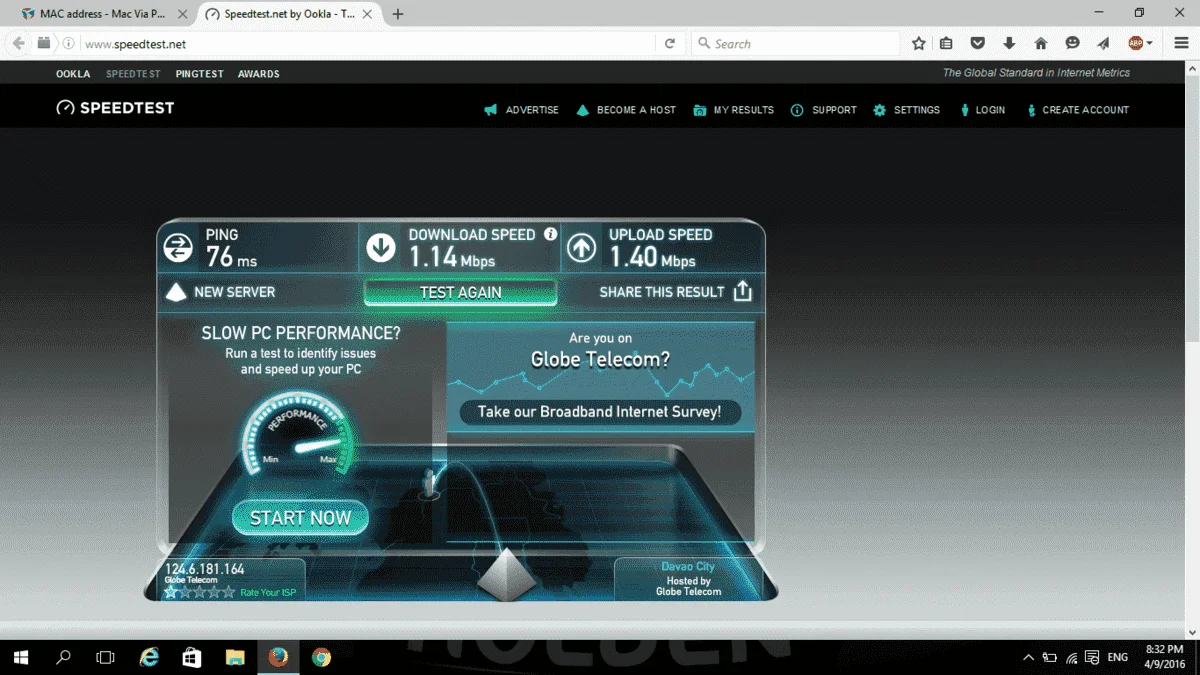
Task: Open SUPPORT page
Action: pos(823,110)
